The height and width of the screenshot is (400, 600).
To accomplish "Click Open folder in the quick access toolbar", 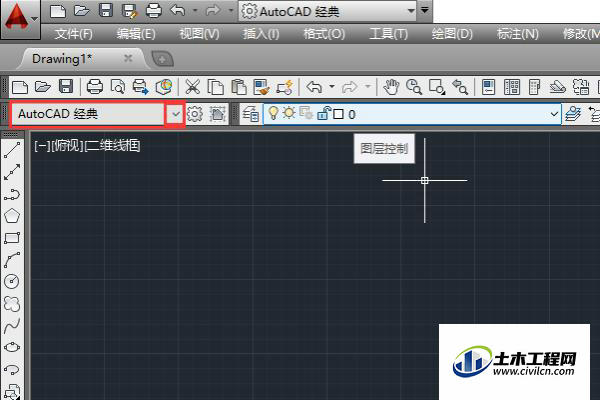I will coord(82,10).
